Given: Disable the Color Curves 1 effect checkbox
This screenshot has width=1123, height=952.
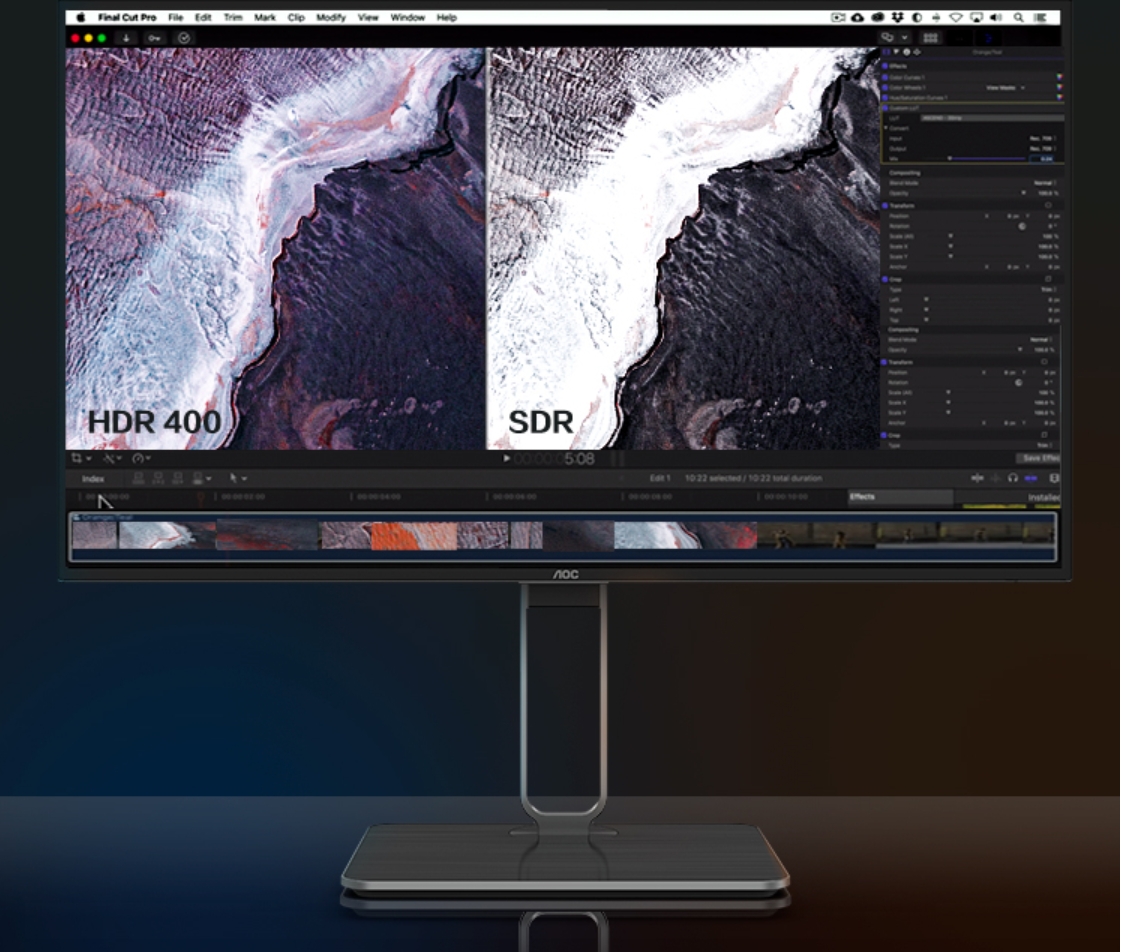Looking at the screenshot, I should (x=885, y=77).
